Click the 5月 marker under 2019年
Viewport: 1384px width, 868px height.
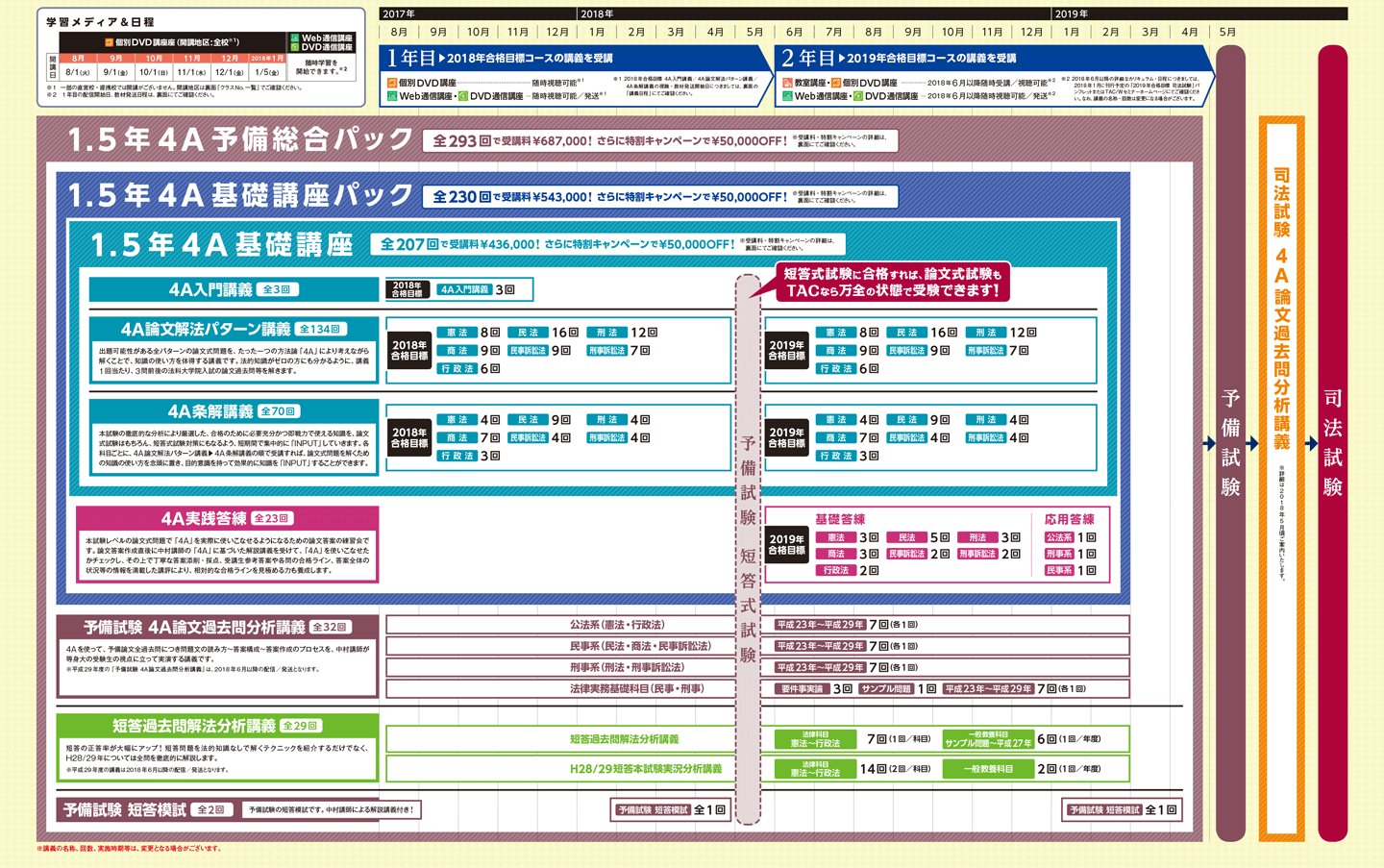1227,32
